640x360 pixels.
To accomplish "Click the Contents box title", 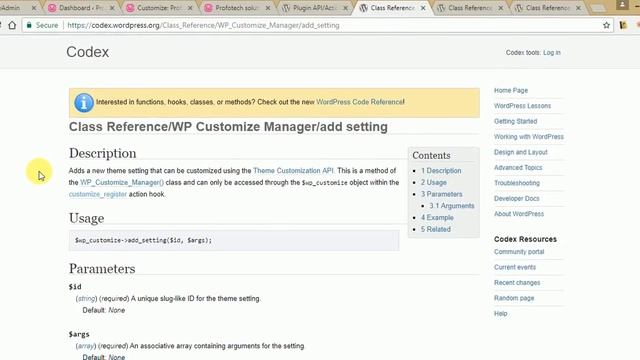I will point(431,156).
